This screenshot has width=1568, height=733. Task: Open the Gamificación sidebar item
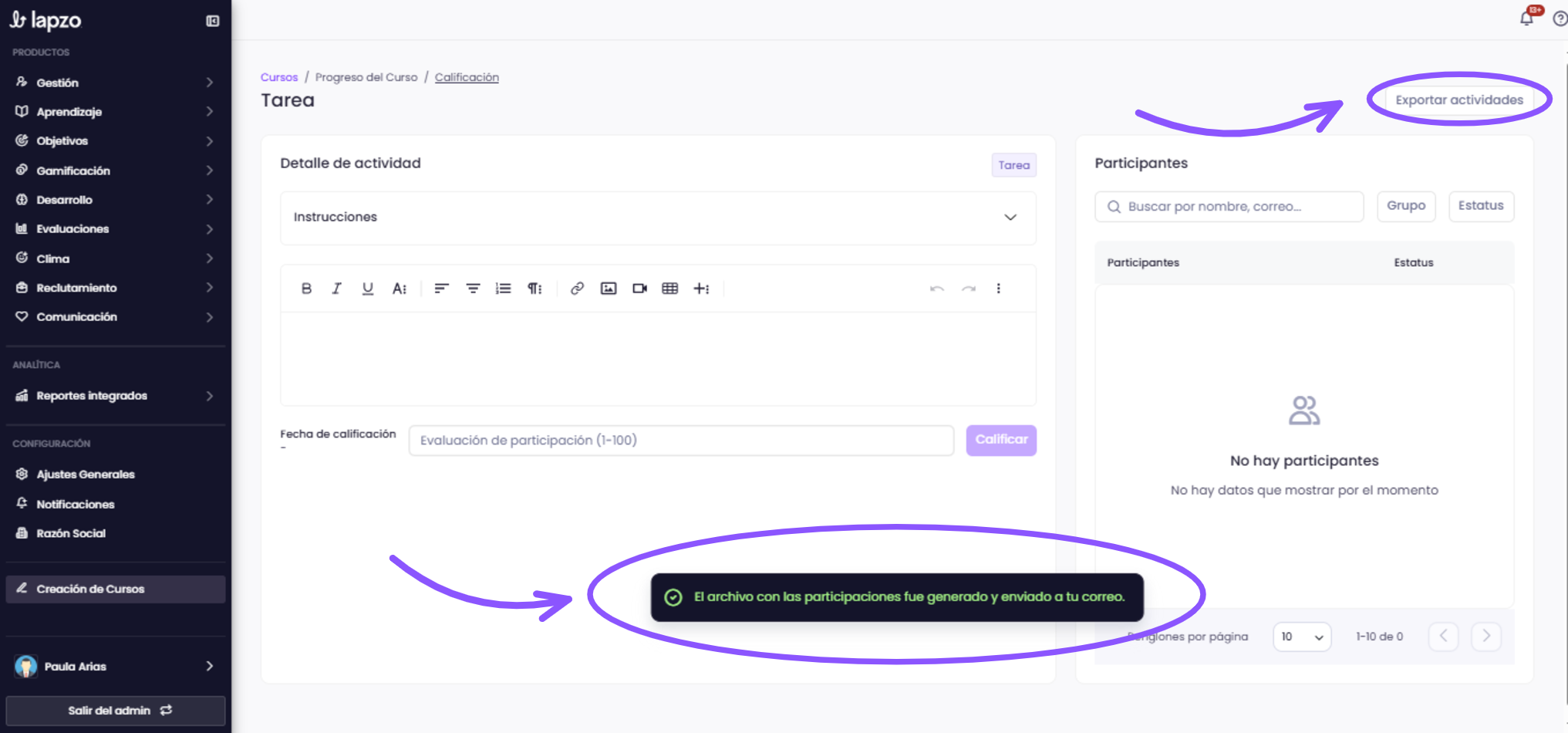point(115,171)
